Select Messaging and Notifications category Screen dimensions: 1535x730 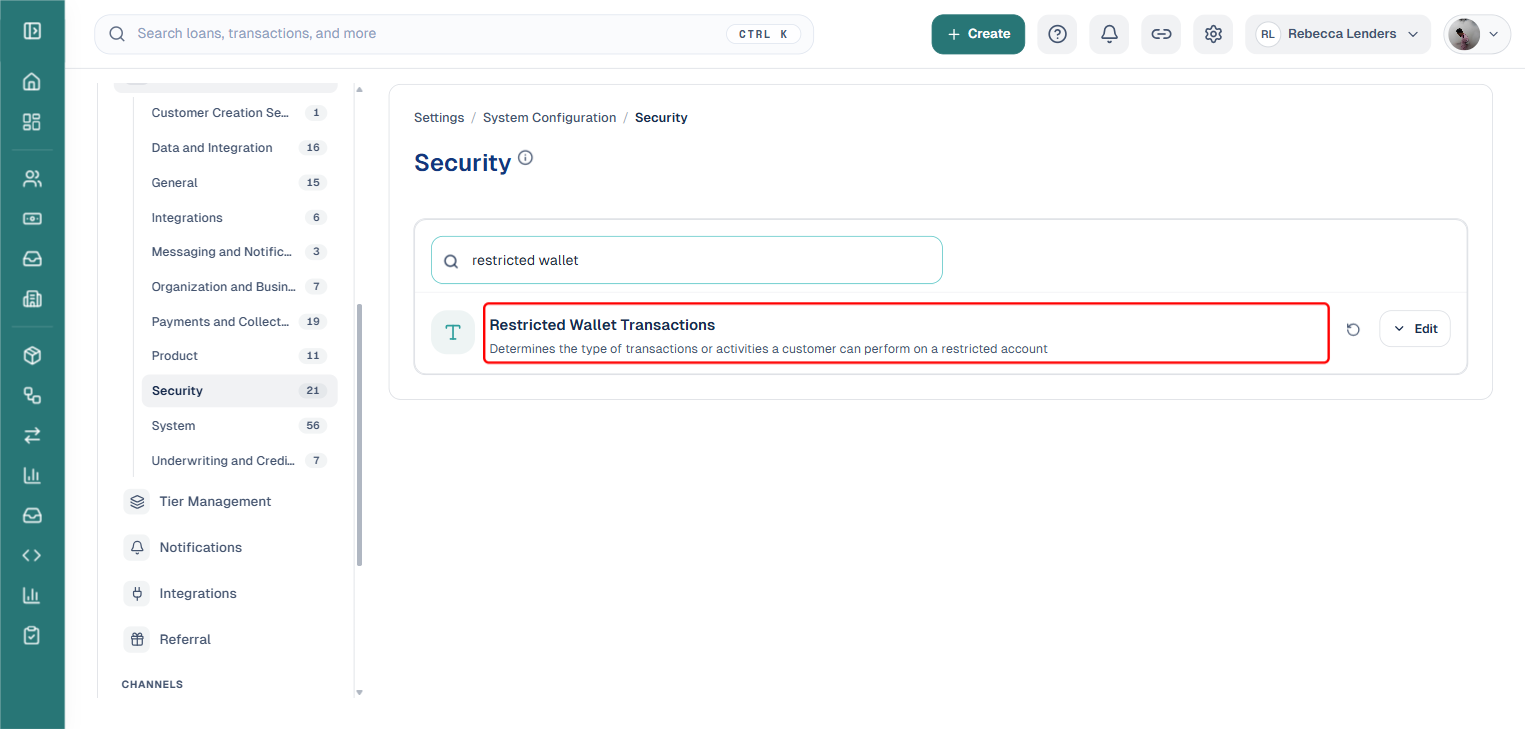click(x=239, y=252)
